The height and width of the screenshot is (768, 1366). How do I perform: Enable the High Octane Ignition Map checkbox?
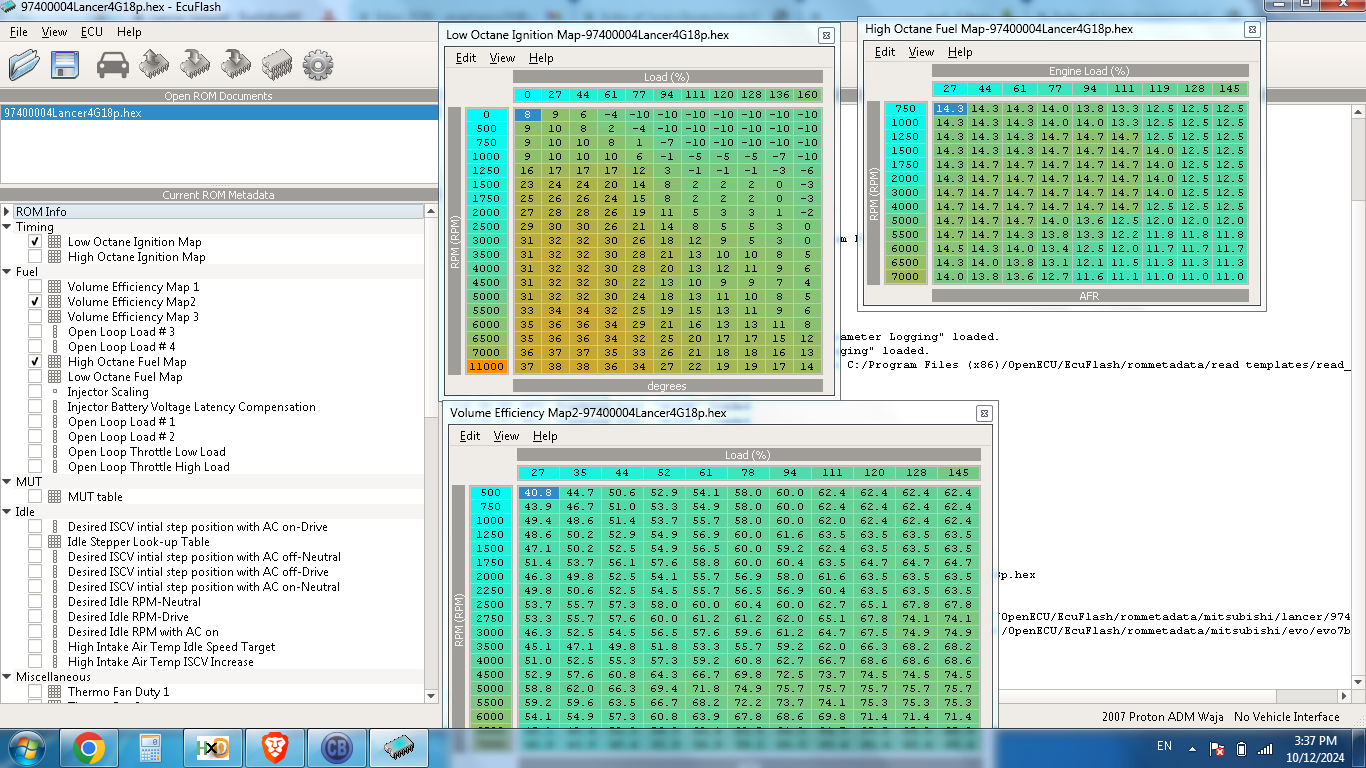coord(35,257)
